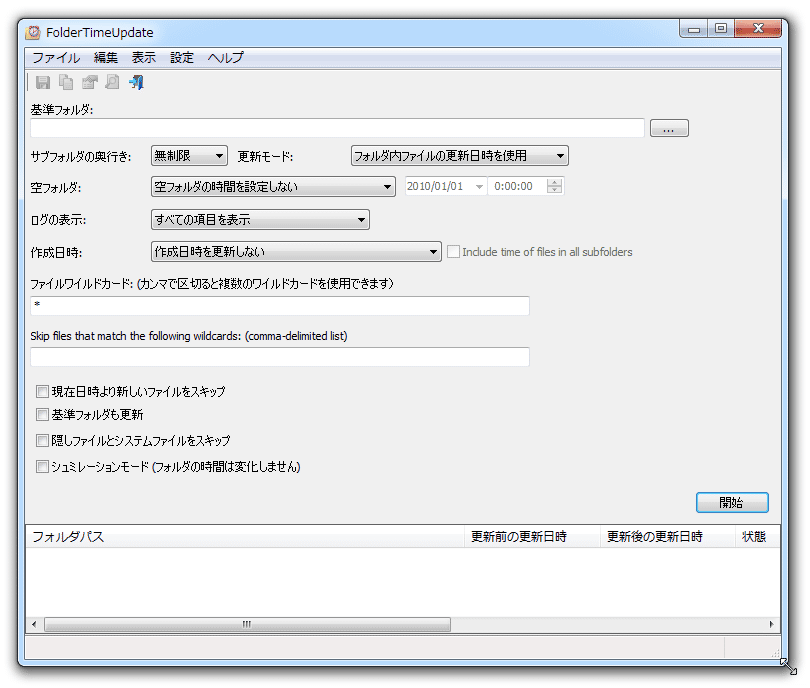Click the Exit toolbar icon

[136, 82]
